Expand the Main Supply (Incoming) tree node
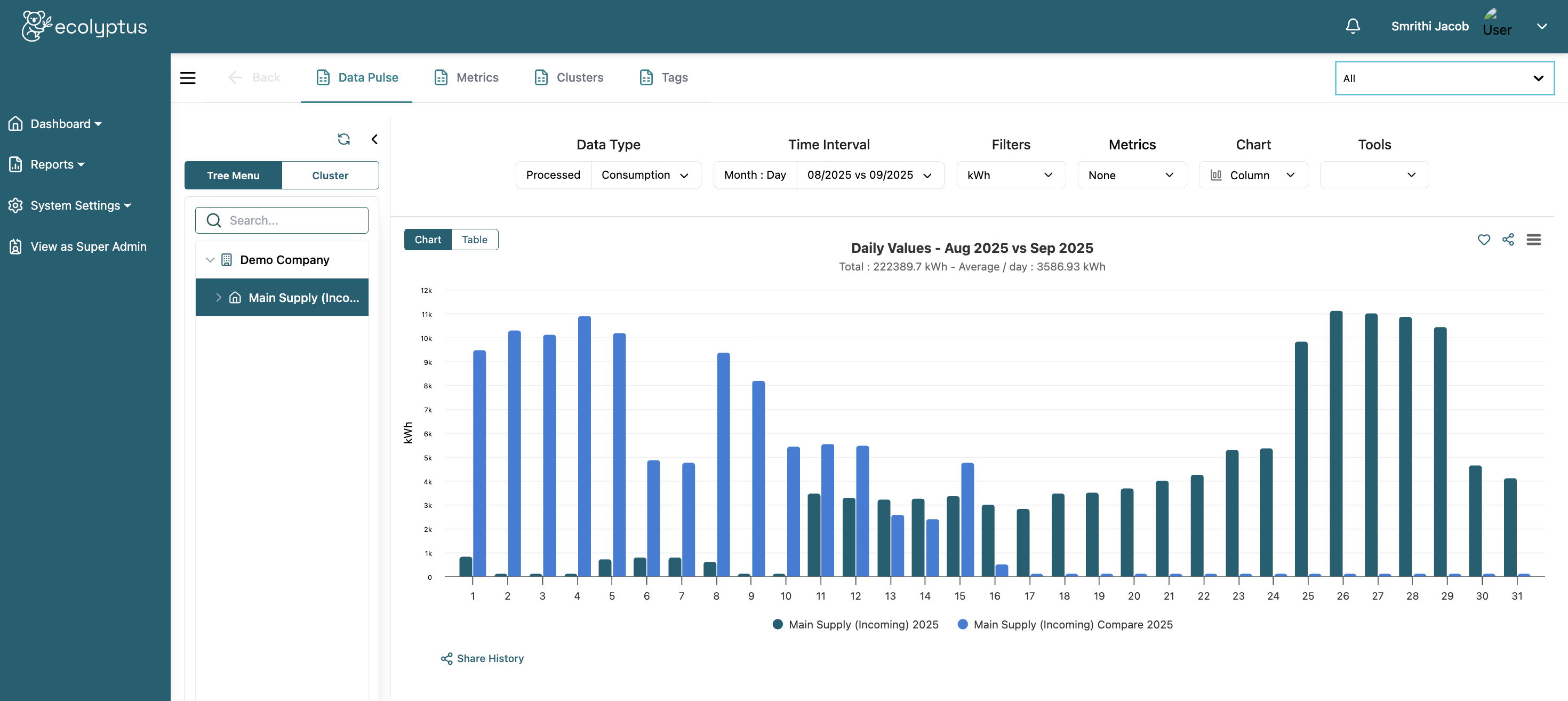The width and height of the screenshot is (1568, 701). pyautogui.click(x=219, y=297)
